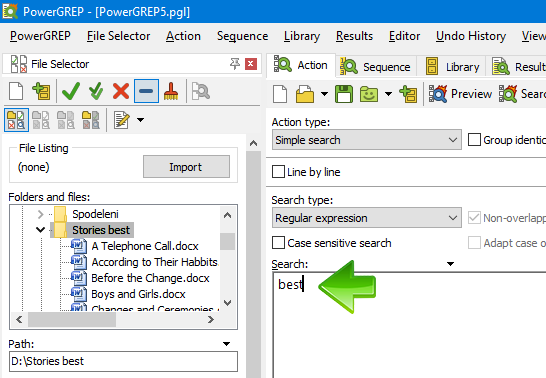This screenshot has height=378, width=546.
Task: Open the dropdown arrow above the Search box
Action: click(x=450, y=264)
